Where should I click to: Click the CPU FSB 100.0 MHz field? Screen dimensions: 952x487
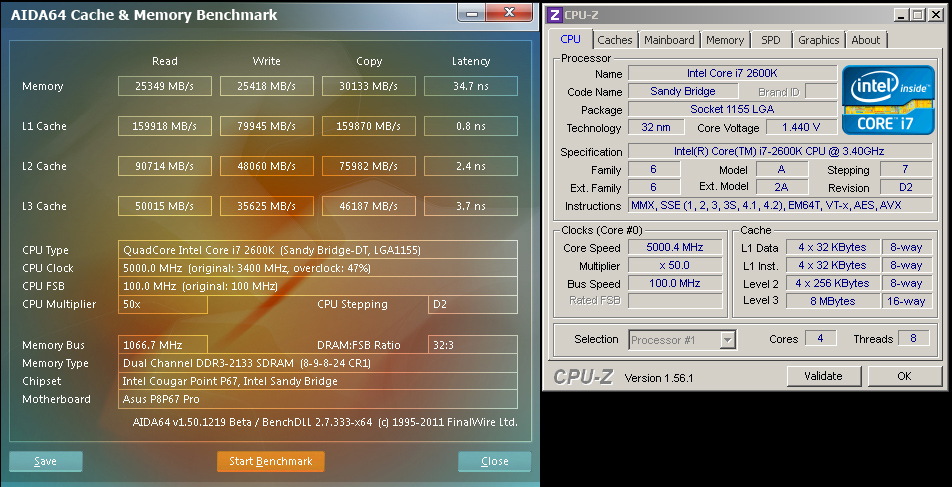point(318,286)
